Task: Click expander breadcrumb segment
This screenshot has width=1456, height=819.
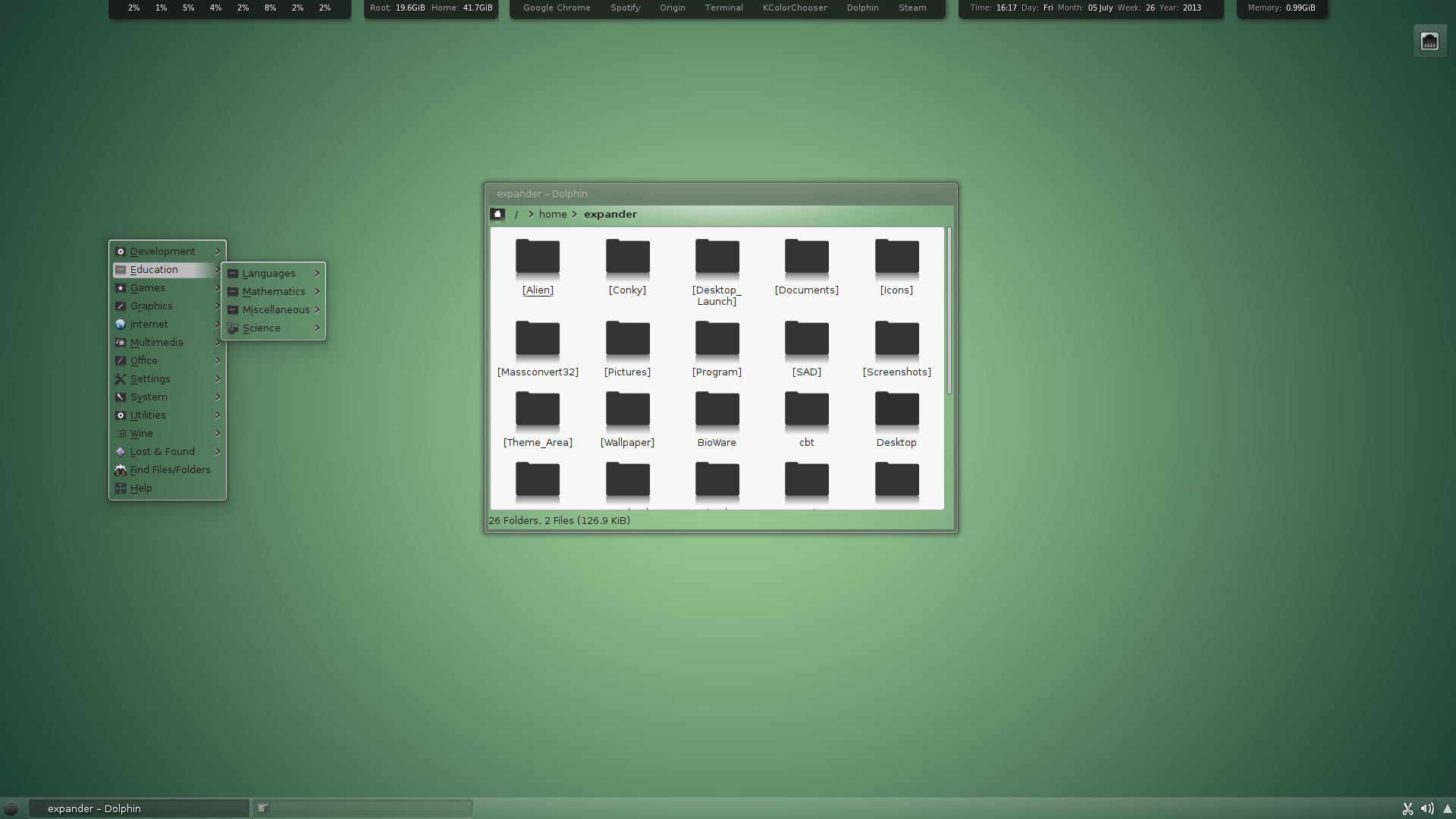Action: [610, 215]
